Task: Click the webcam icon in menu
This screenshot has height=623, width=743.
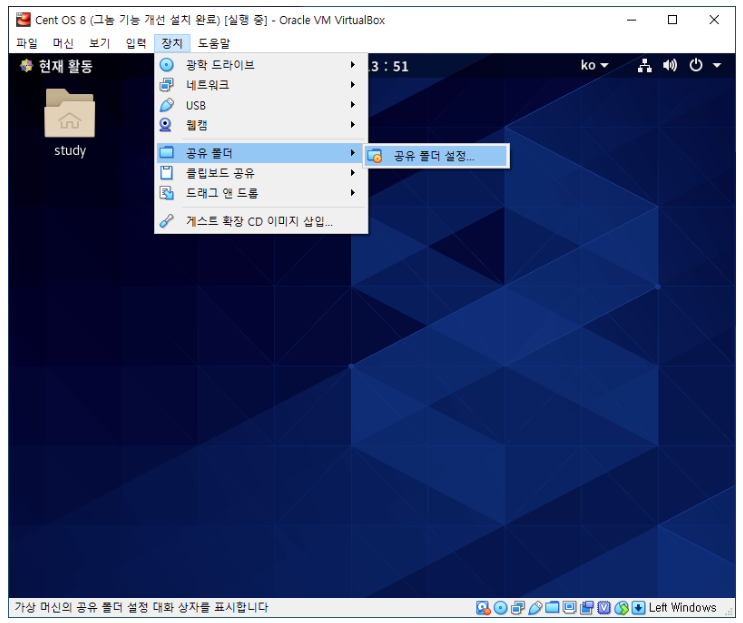Action: (165, 125)
